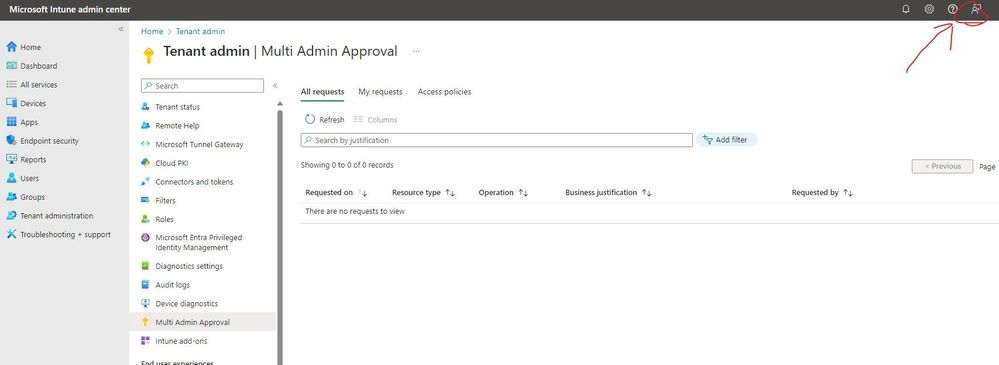999x365 pixels.
Task: Click the Privileged Identity Management icon
Action: [145, 238]
